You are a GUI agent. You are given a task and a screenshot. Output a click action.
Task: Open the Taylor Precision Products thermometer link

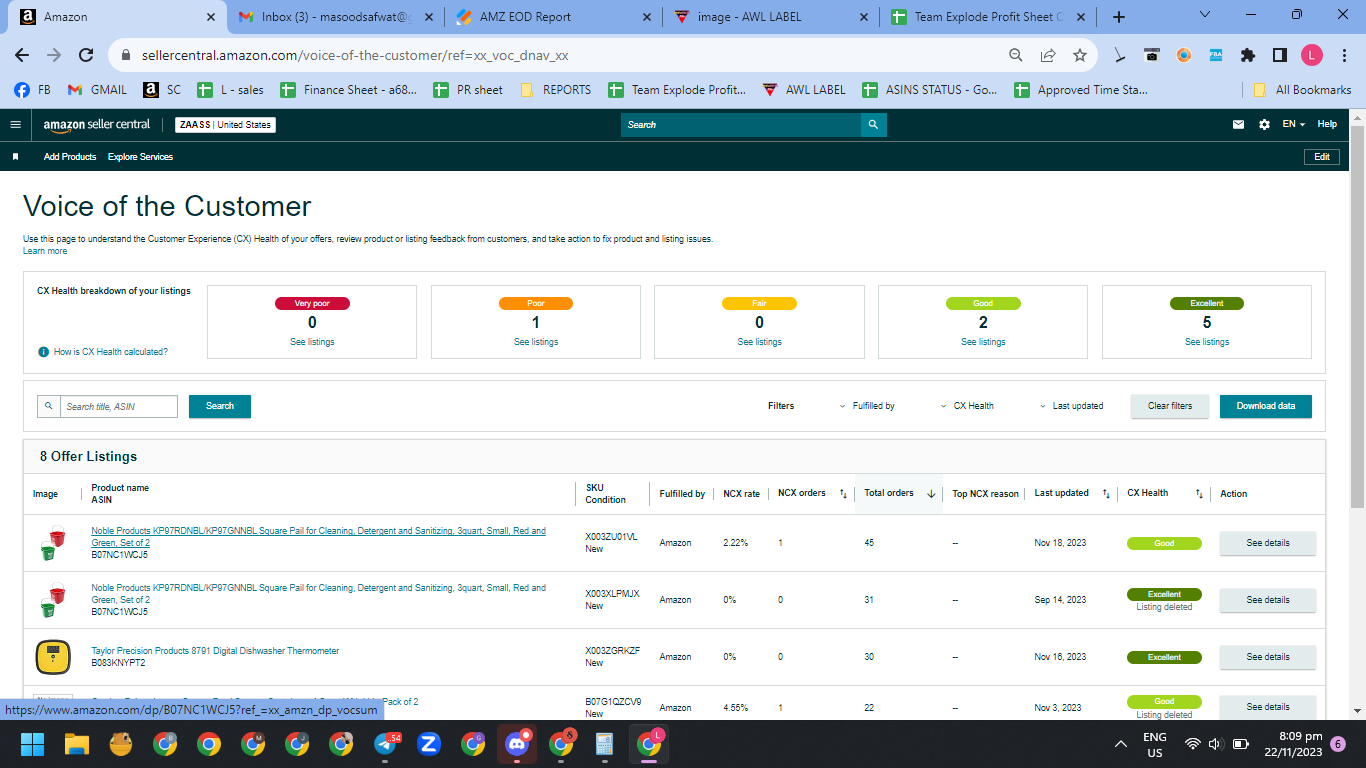[215, 651]
